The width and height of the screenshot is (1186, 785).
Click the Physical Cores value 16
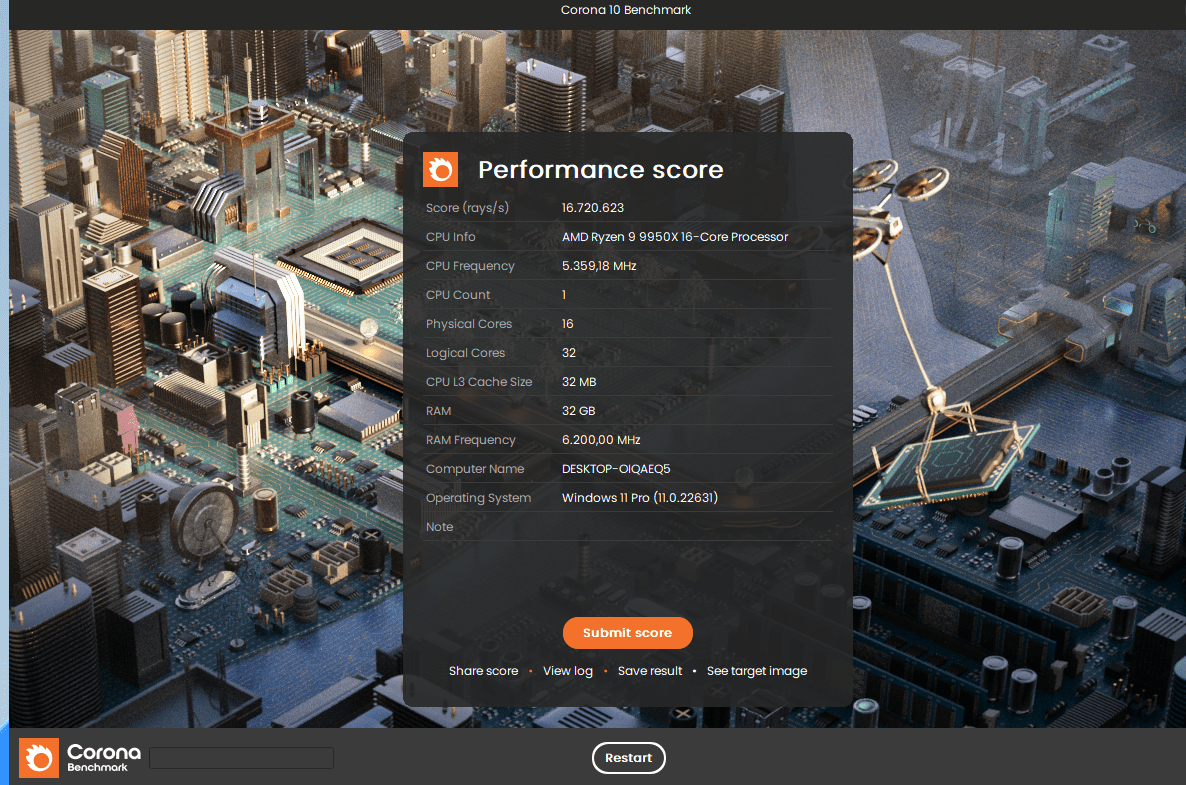click(x=567, y=324)
